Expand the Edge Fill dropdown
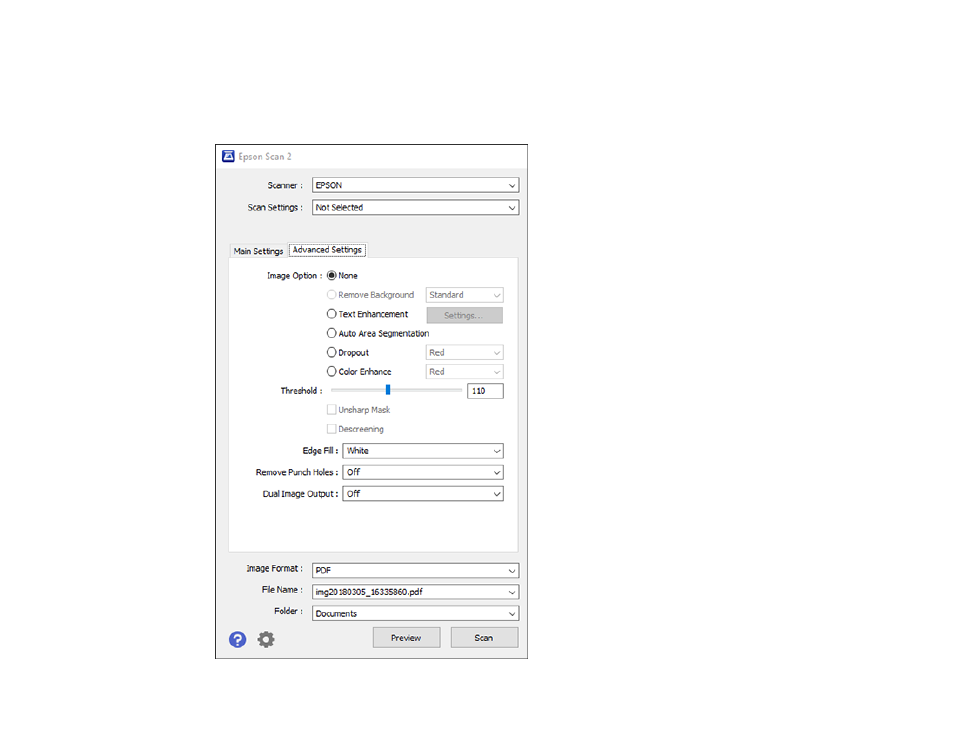Screen dimensions: 954x737 click(423, 451)
